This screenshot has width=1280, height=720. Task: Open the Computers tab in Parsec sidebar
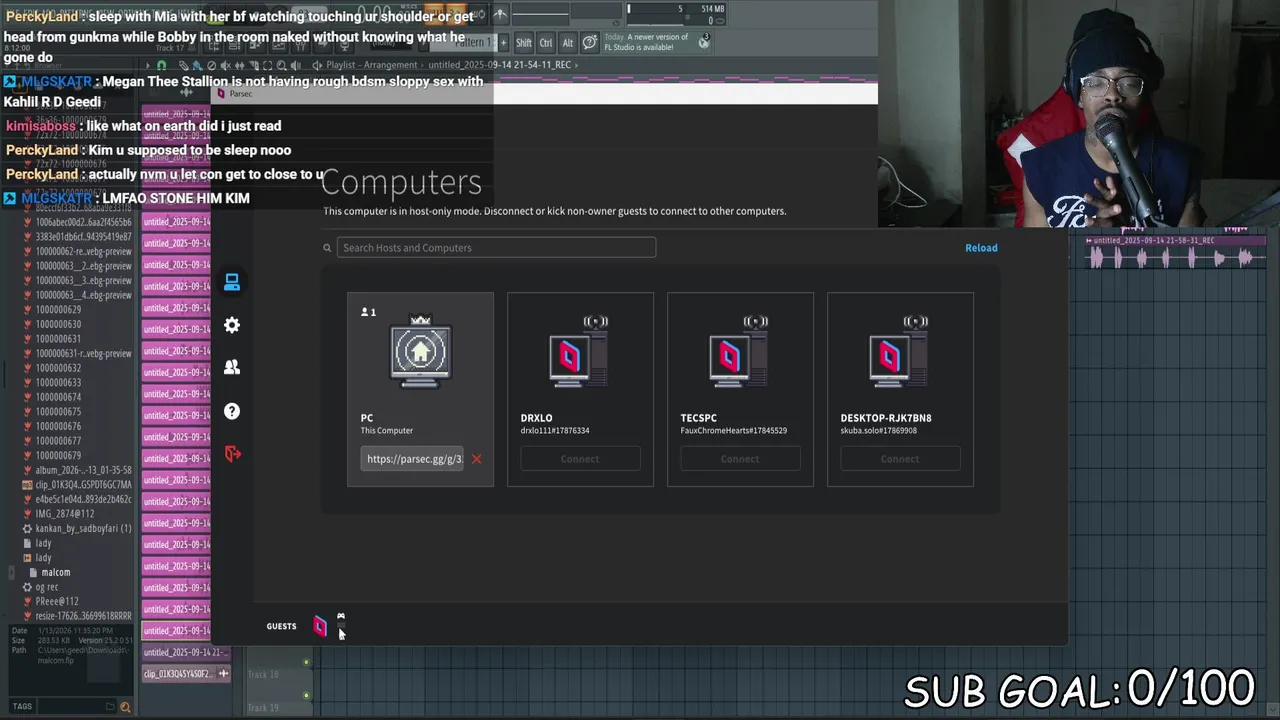pos(232,283)
